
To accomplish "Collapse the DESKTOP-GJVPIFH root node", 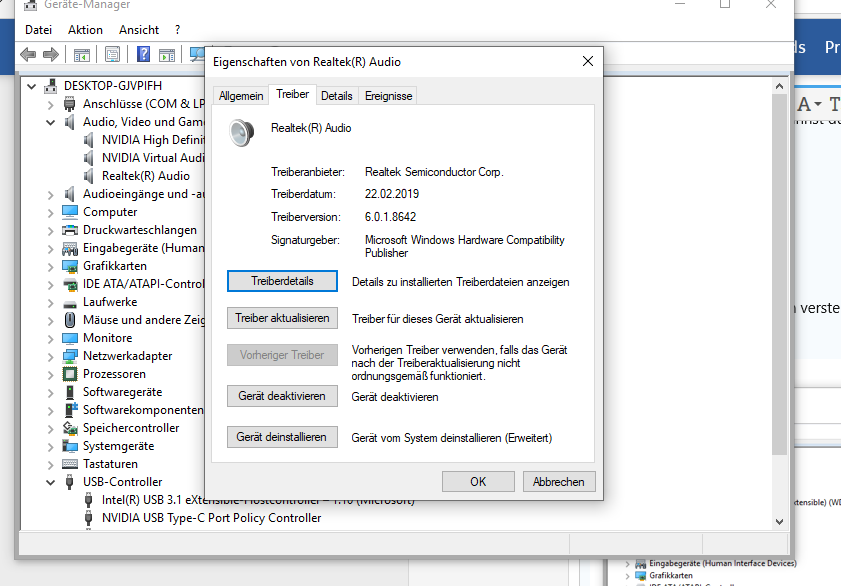I will pyautogui.click(x=32, y=86).
